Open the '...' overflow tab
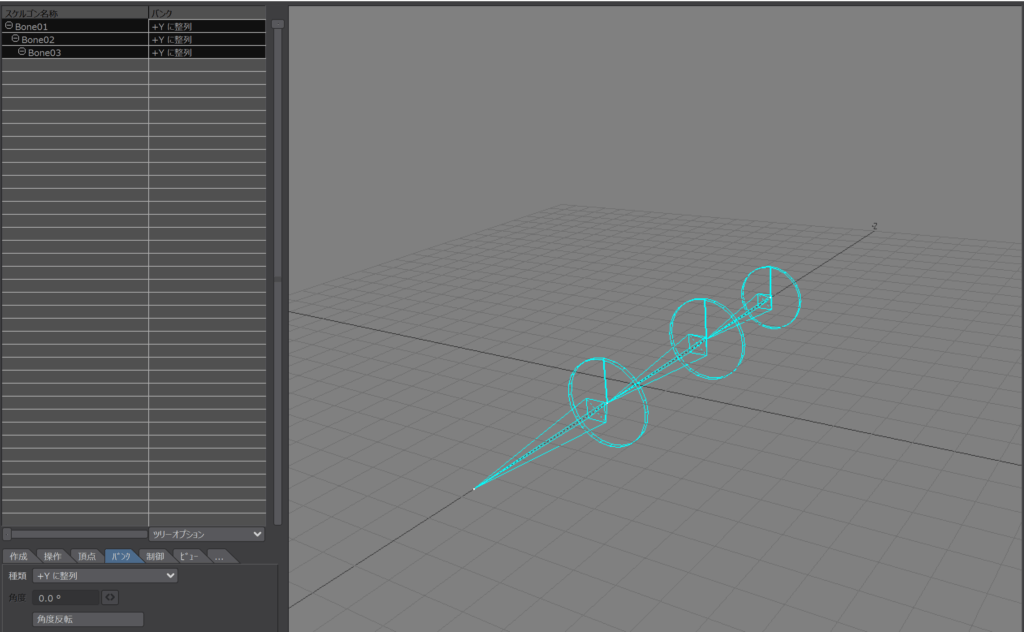 (x=219, y=556)
